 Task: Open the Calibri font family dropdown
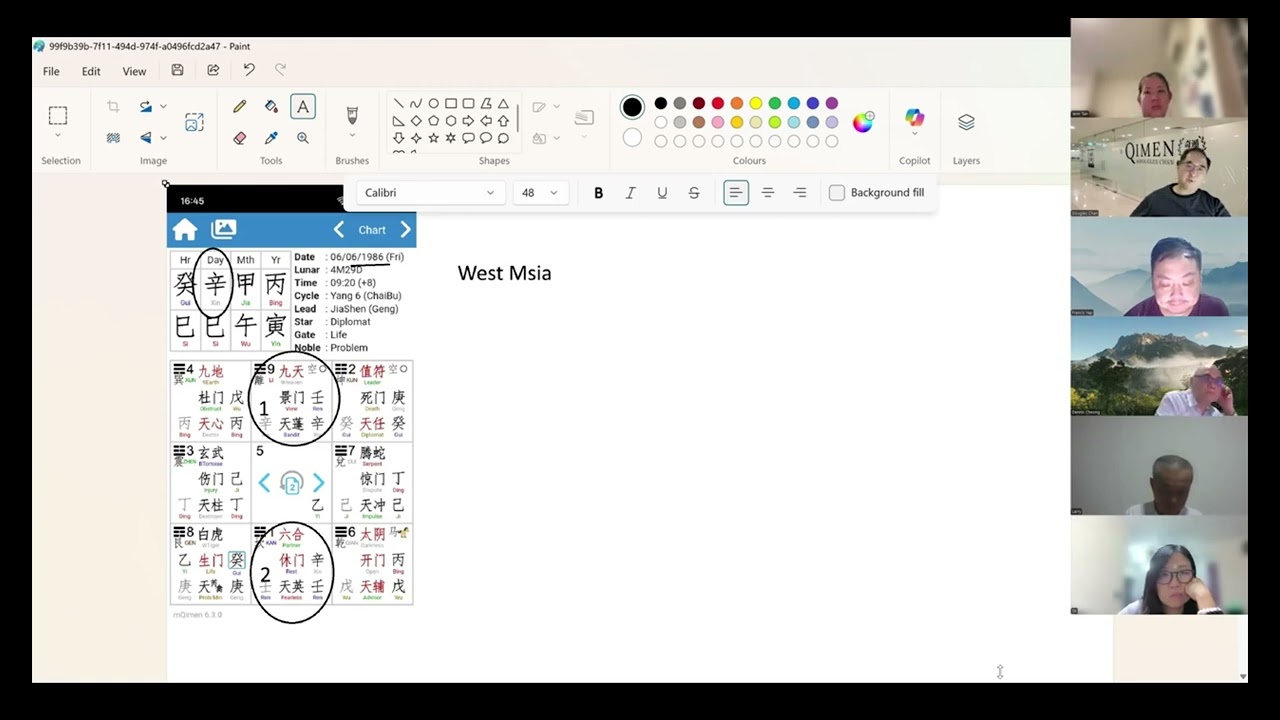click(x=429, y=193)
